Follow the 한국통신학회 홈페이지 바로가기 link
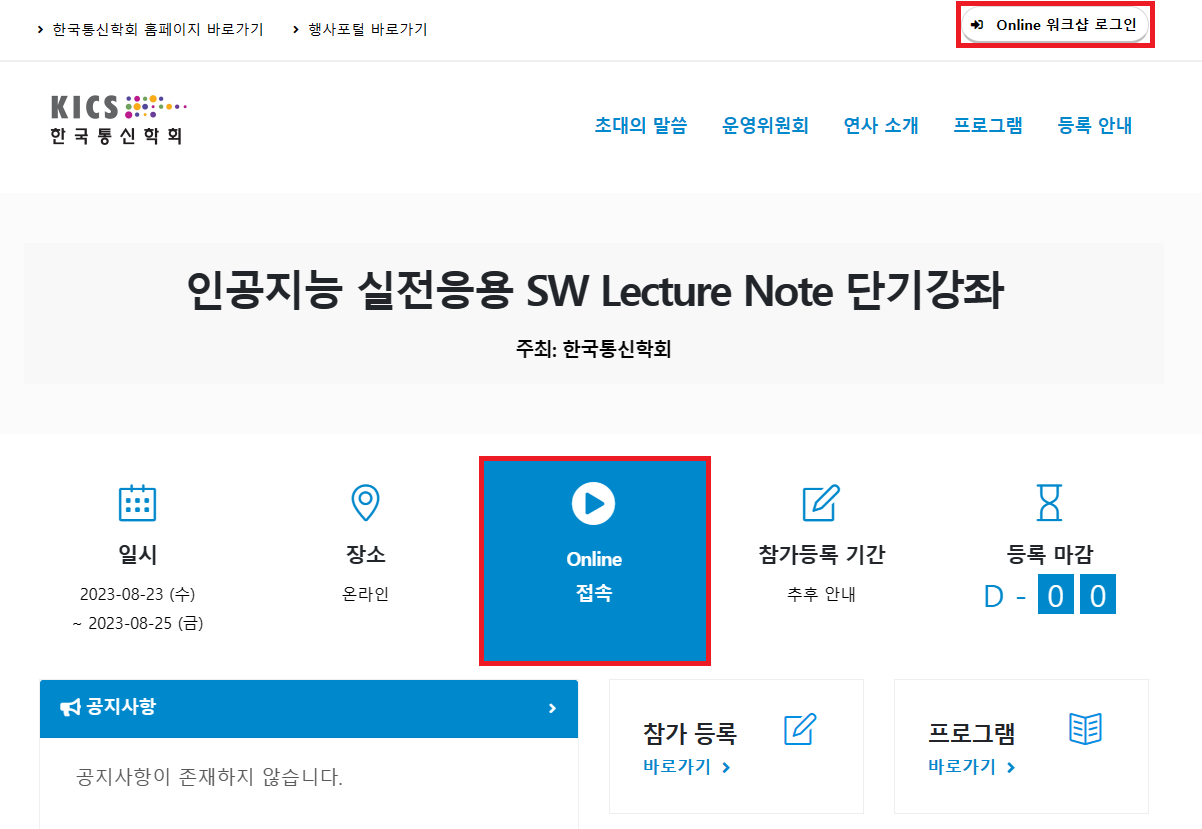This screenshot has width=1202, height=829. point(157,30)
